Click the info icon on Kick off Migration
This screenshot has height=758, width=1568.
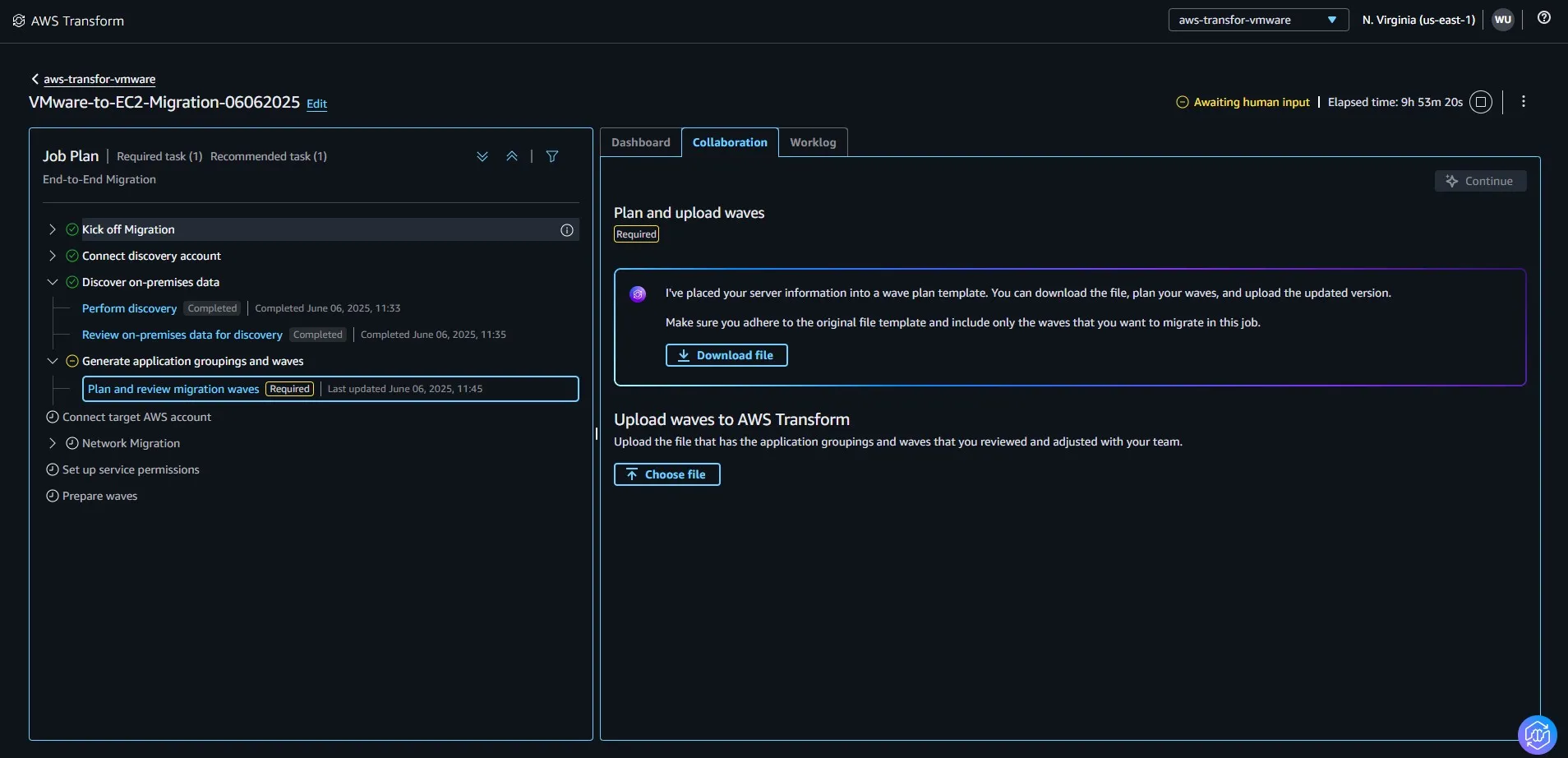click(x=567, y=230)
